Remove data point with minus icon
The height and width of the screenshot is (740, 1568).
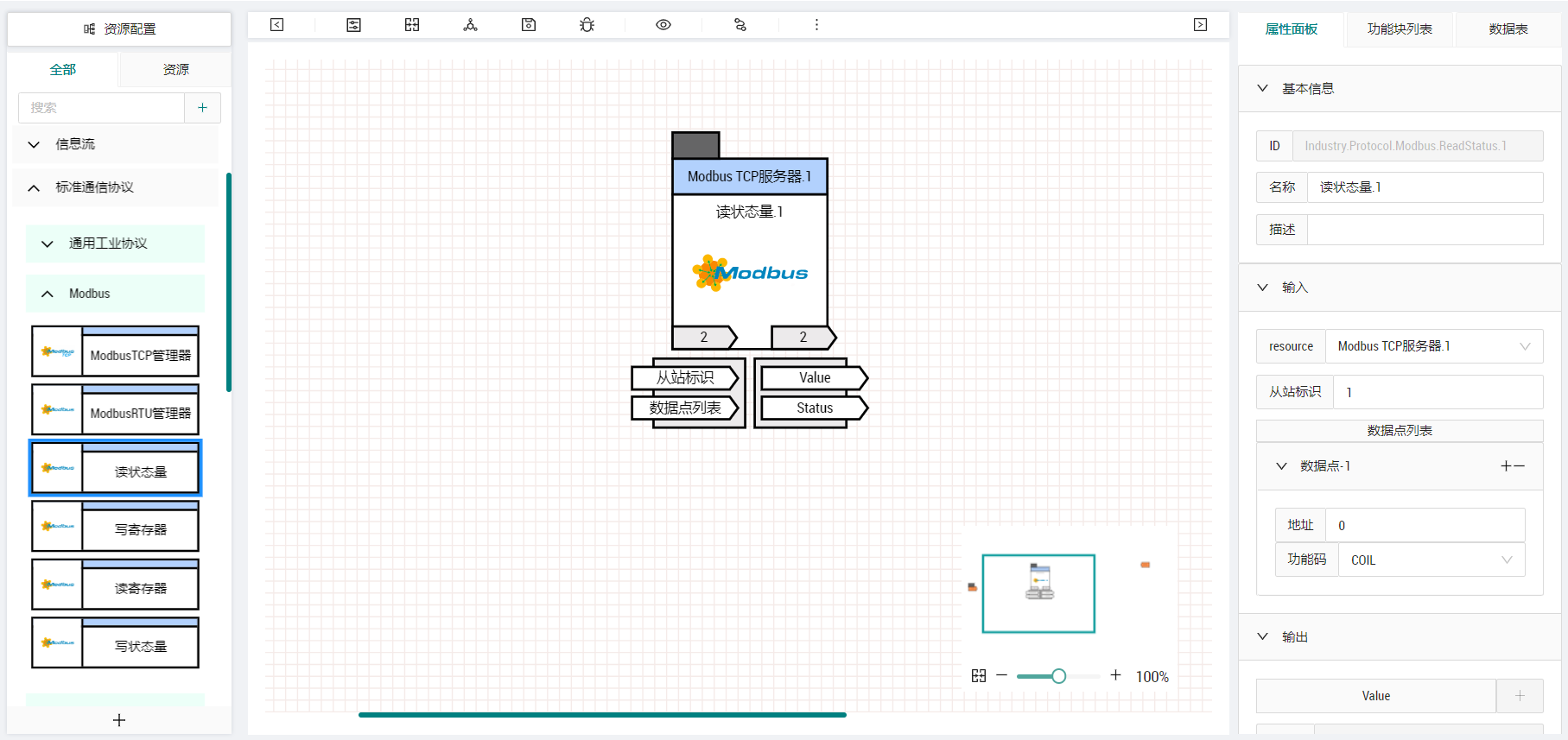point(1520,466)
